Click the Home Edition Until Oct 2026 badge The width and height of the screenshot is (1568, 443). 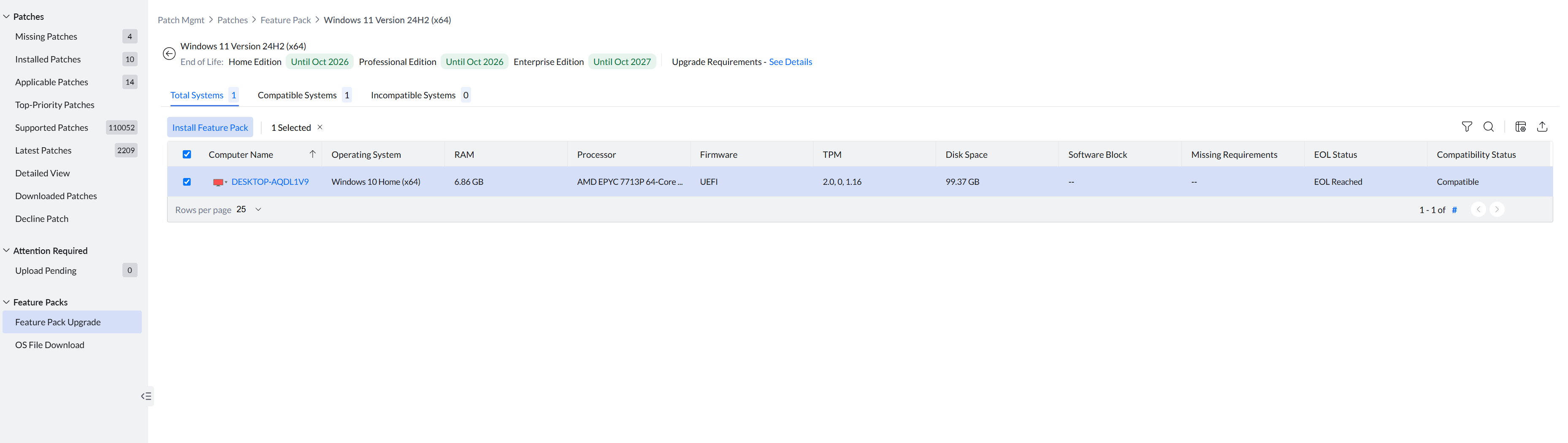[320, 62]
